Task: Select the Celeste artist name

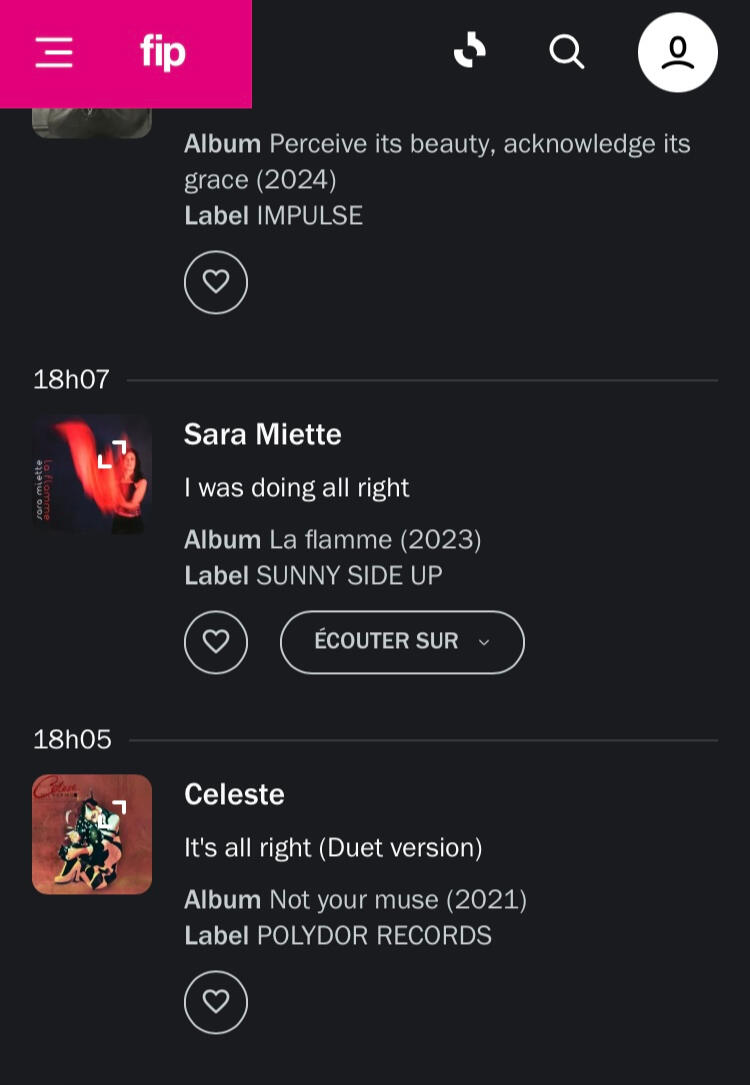Action: tap(234, 794)
